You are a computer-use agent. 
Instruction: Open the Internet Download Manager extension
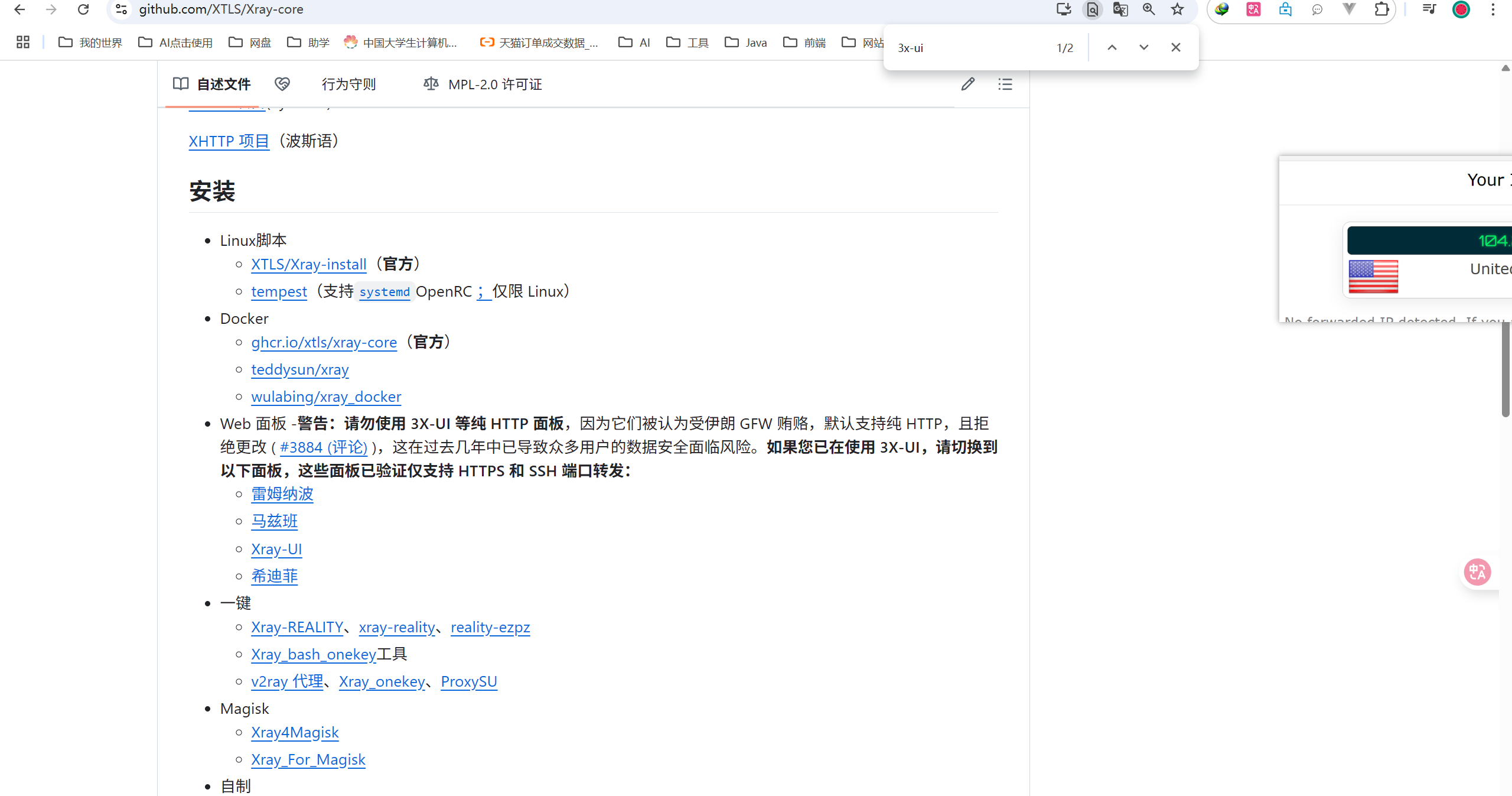tap(1222, 9)
